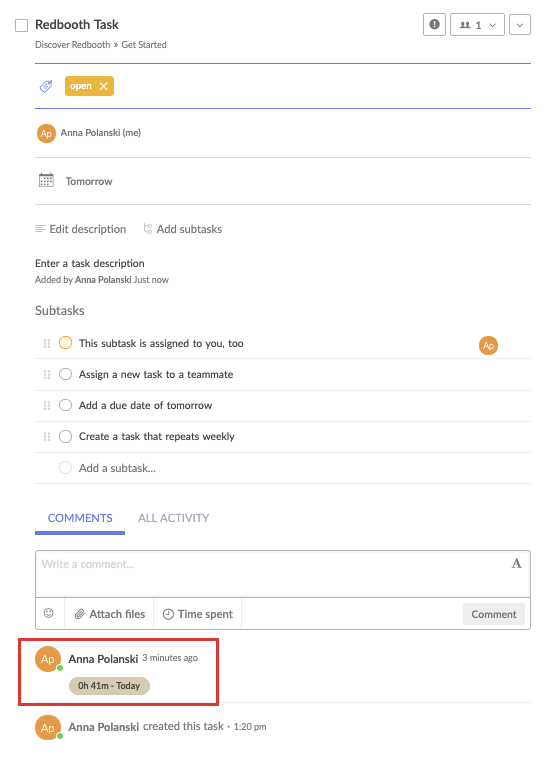Open the due date calendar icon
Viewport: 548px width, 758px height.
pyautogui.click(x=46, y=181)
